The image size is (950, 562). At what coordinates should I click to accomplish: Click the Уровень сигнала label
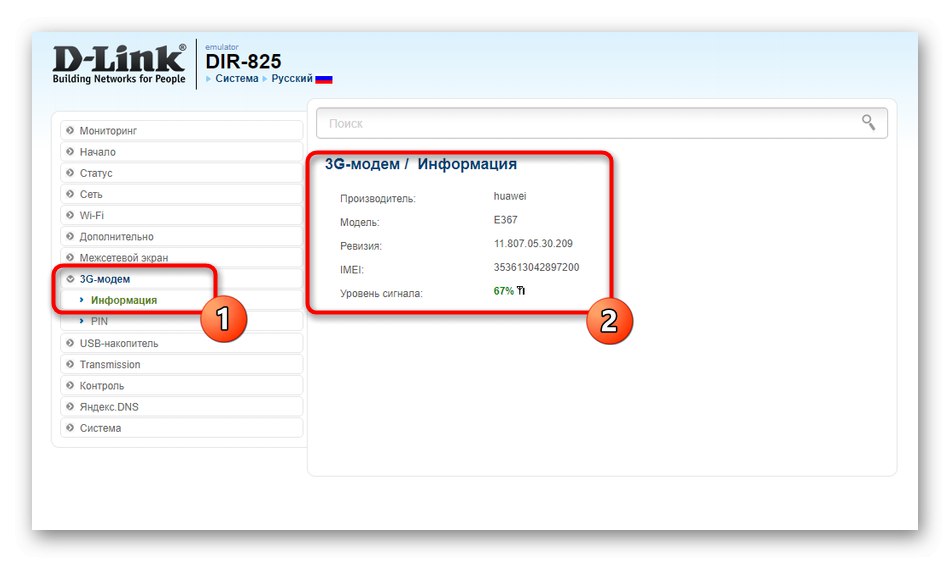[381, 293]
